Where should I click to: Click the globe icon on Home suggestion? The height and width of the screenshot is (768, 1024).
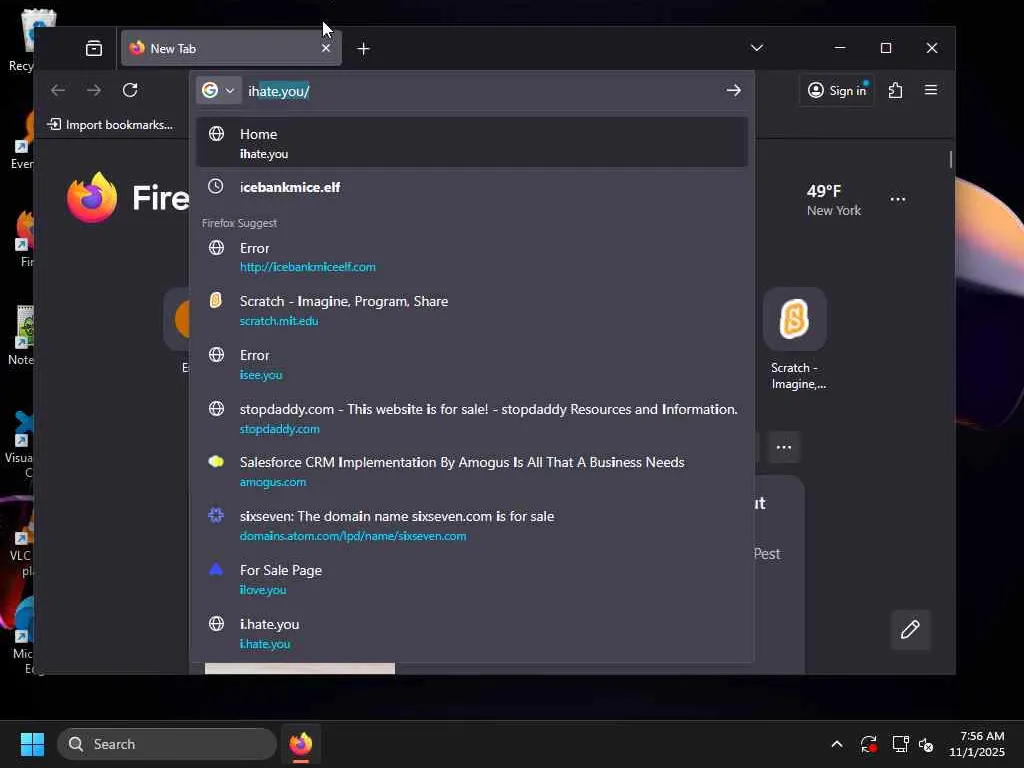click(216, 134)
